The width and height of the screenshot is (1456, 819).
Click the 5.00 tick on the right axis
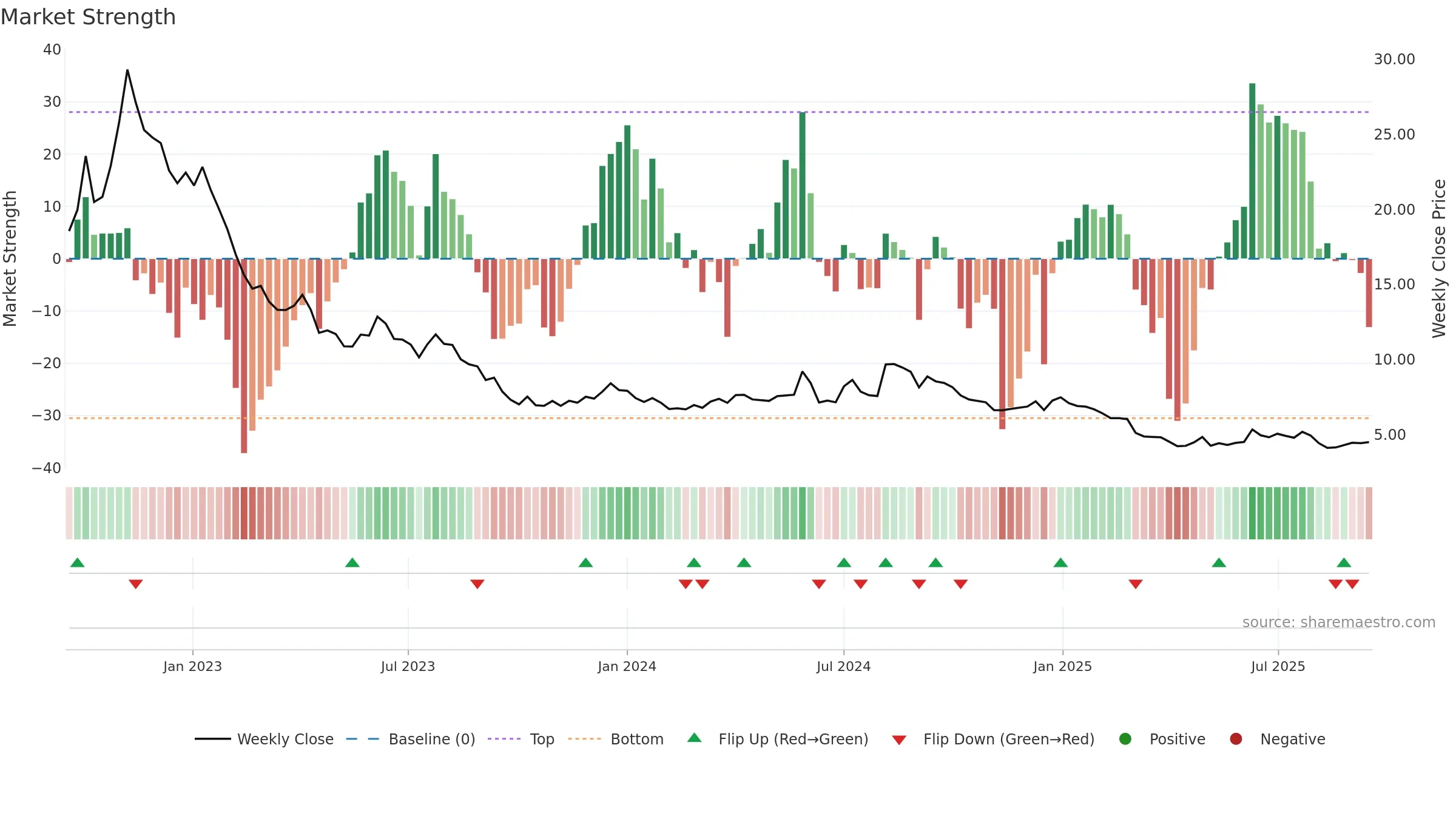pos(1389,435)
